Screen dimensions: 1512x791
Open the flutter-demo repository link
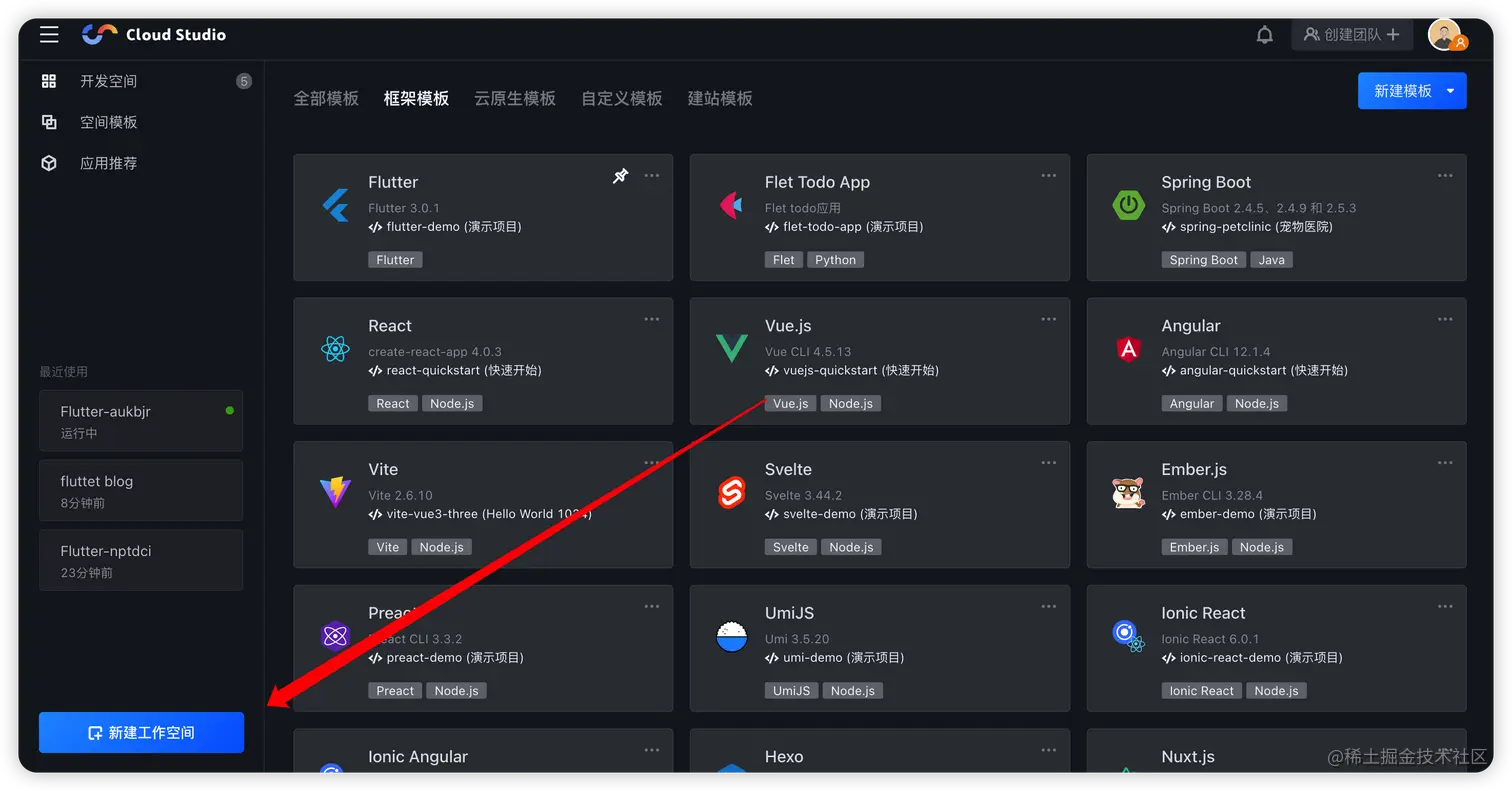pyautogui.click(x=445, y=227)
